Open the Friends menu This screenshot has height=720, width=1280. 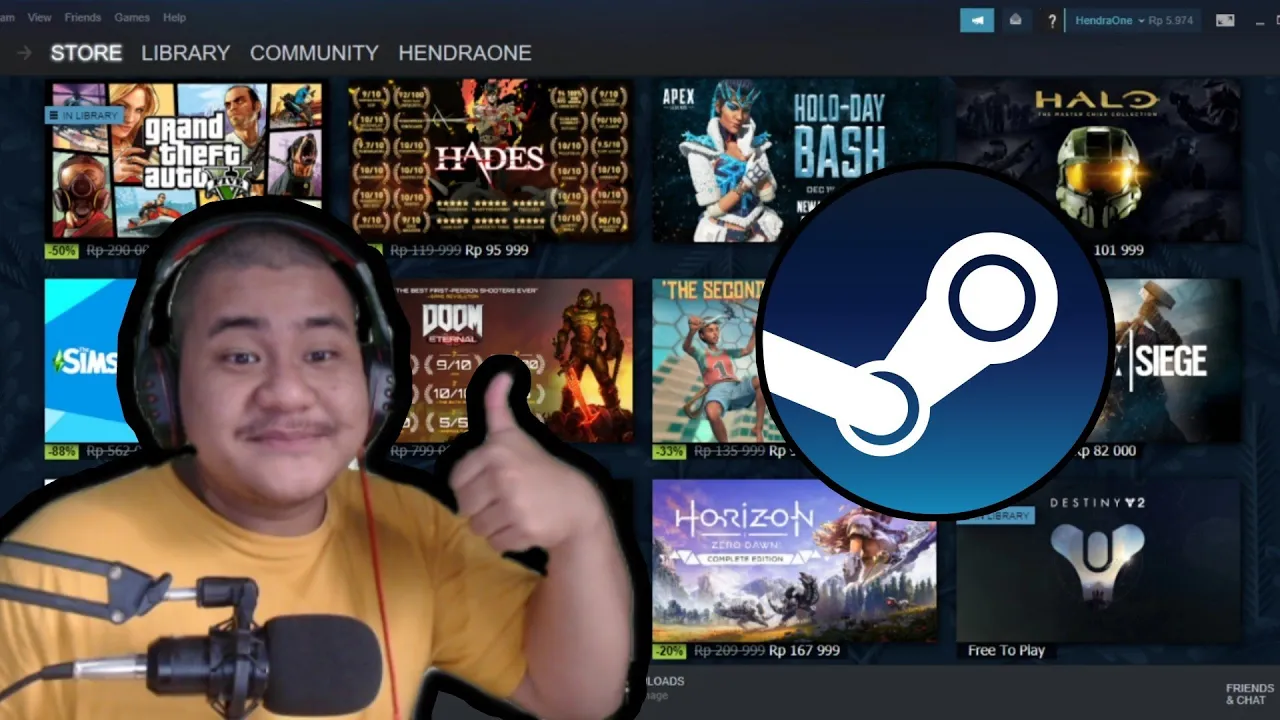click(x=82, y=18)
